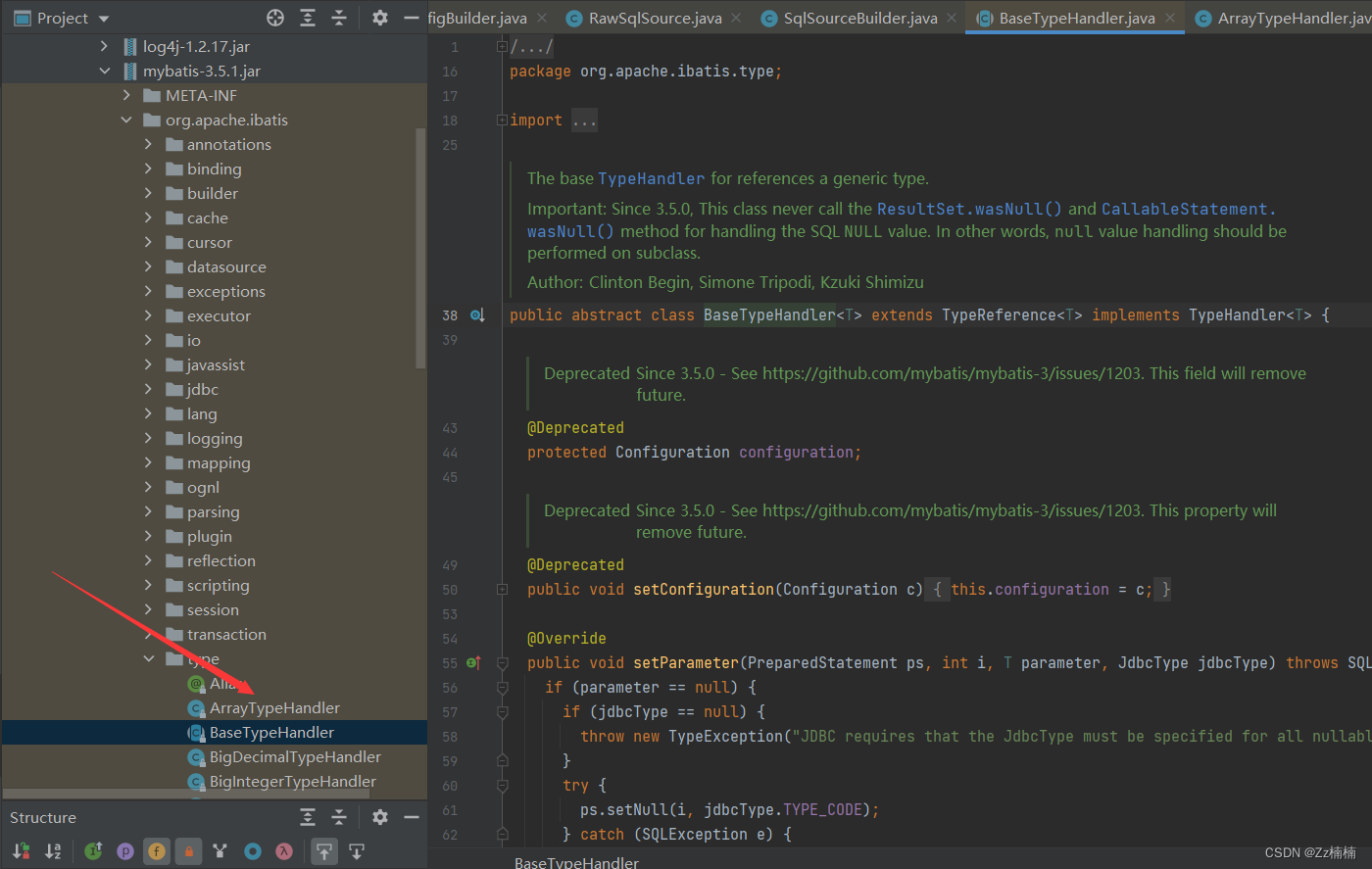Hide the Structure panel with minimize dash

click(412, 817)
